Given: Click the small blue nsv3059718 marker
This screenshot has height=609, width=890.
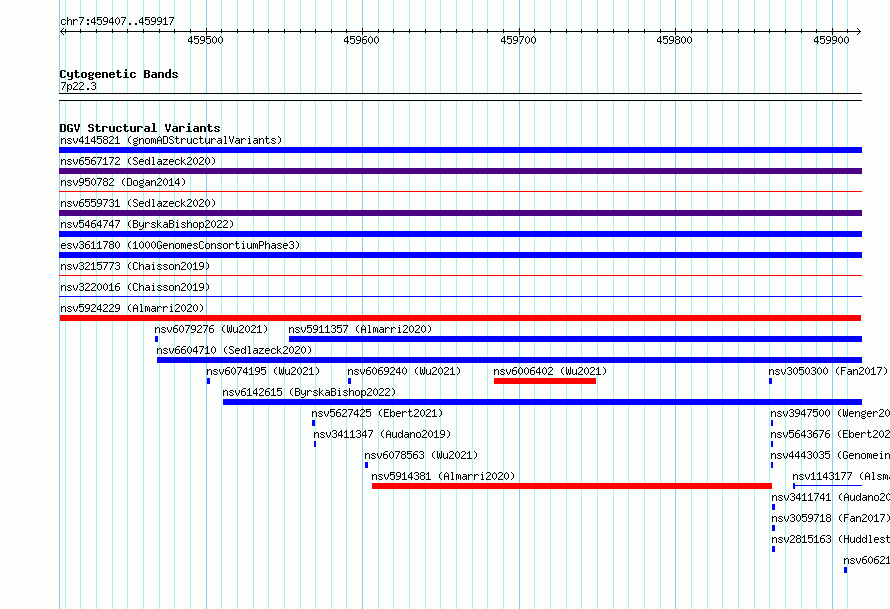Looking at the screenshot, I should coord(773,528).
